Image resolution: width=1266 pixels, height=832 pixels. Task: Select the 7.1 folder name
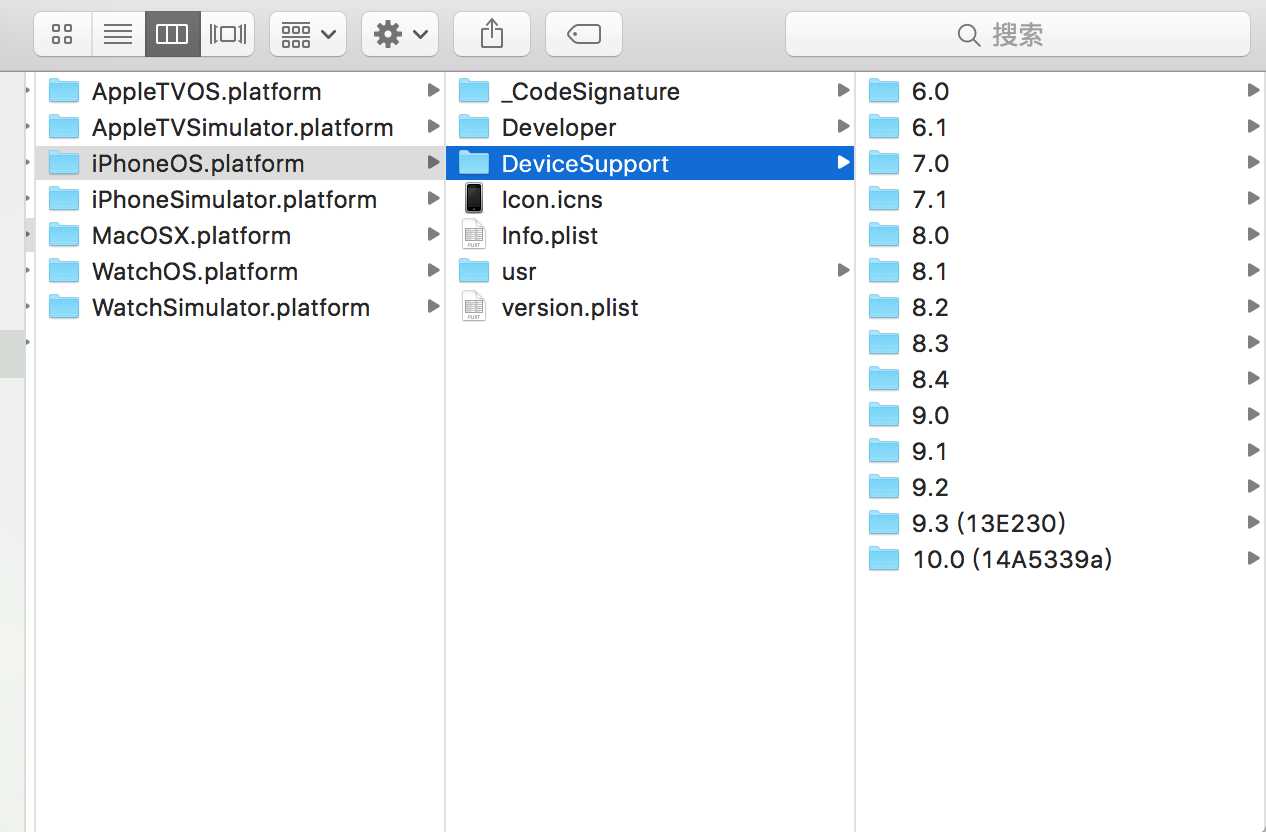coord(929,200)
